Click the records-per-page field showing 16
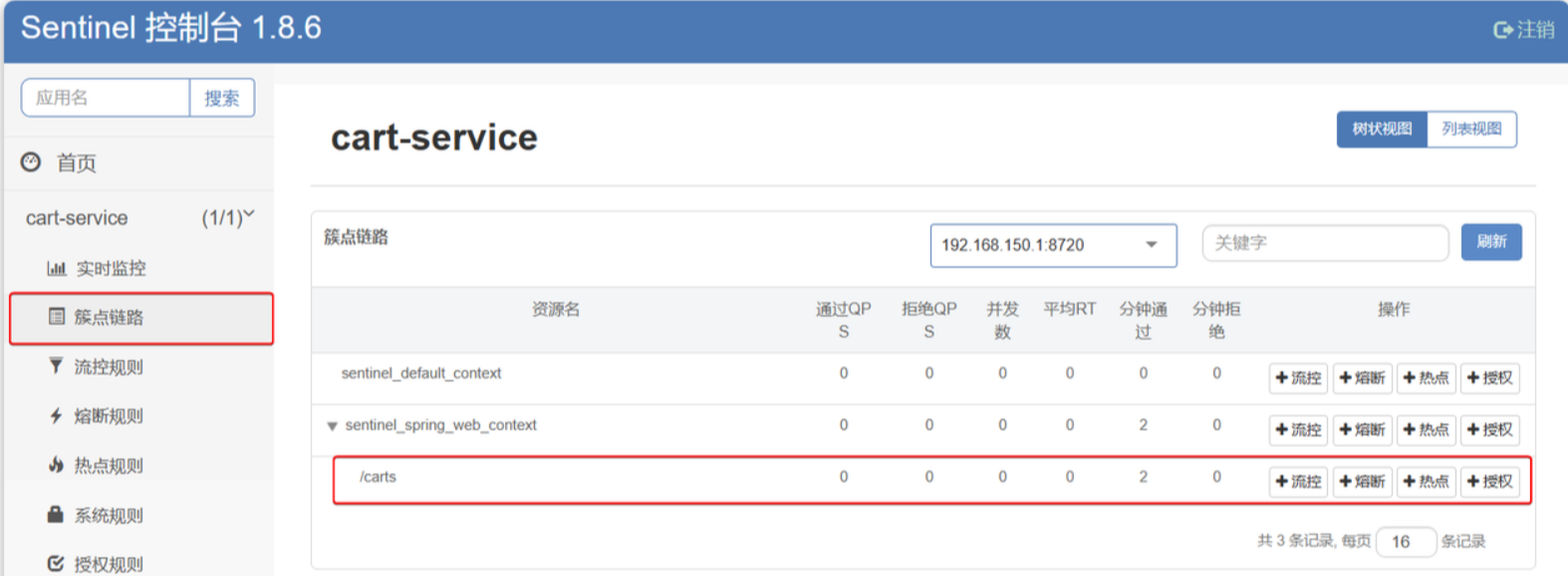This screenshot has height=576, width=1568. pos(1405,542)
